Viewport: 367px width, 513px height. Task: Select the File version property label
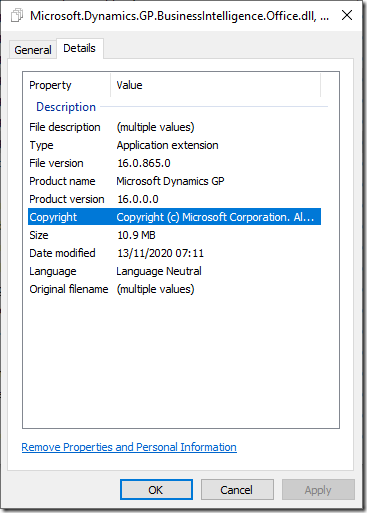tap(56, 163)
